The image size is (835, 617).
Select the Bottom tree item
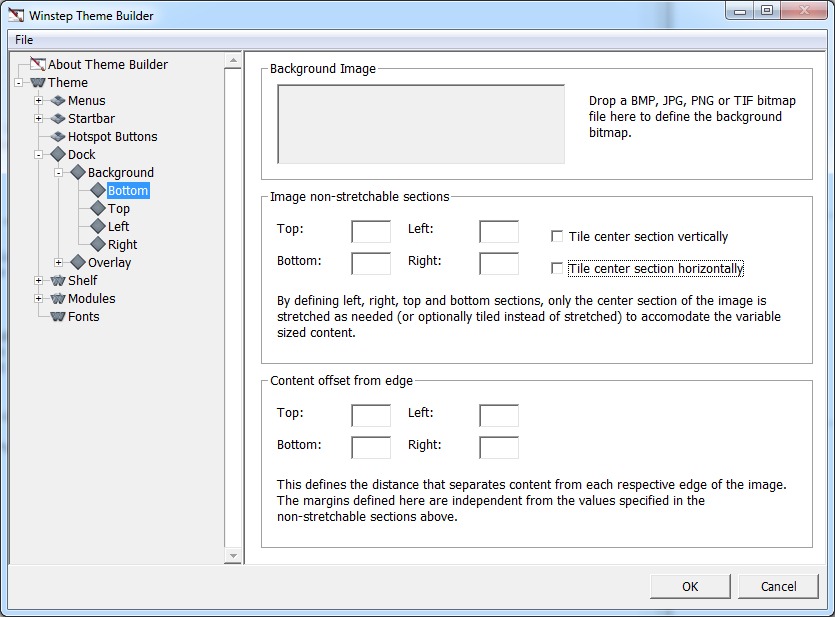tap(128, 191)
